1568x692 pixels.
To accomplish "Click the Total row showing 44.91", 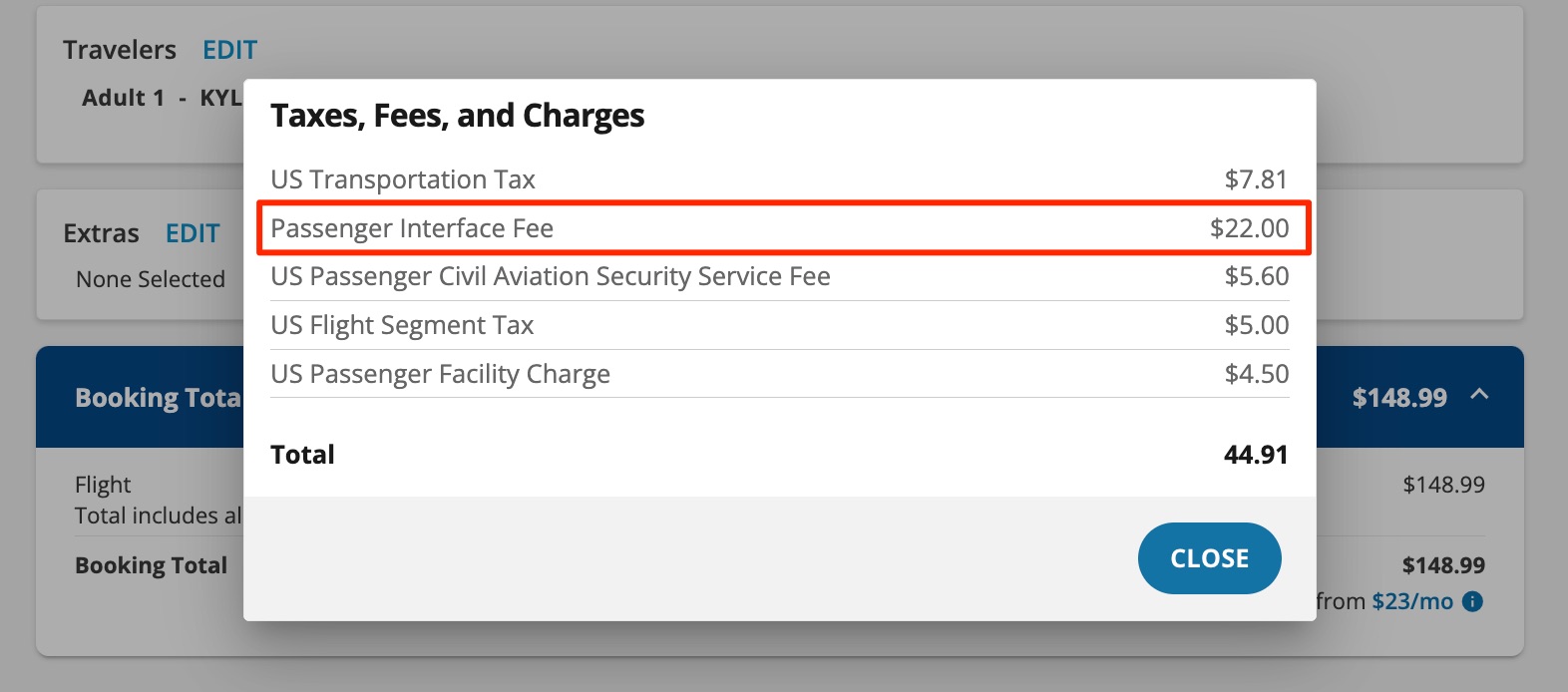I will (x=302, y=455).
